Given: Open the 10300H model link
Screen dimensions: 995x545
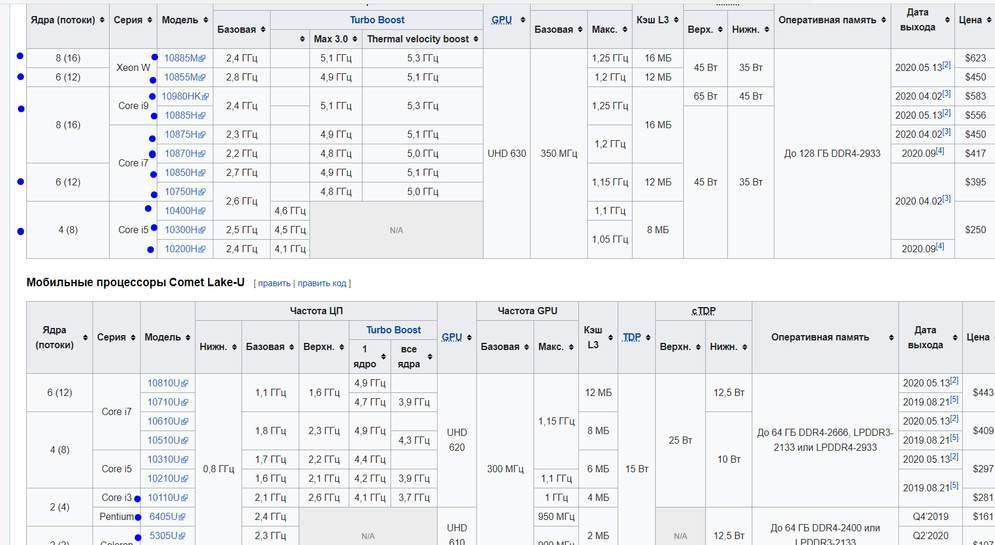Looking at the screenshot, I should (180, 230).
